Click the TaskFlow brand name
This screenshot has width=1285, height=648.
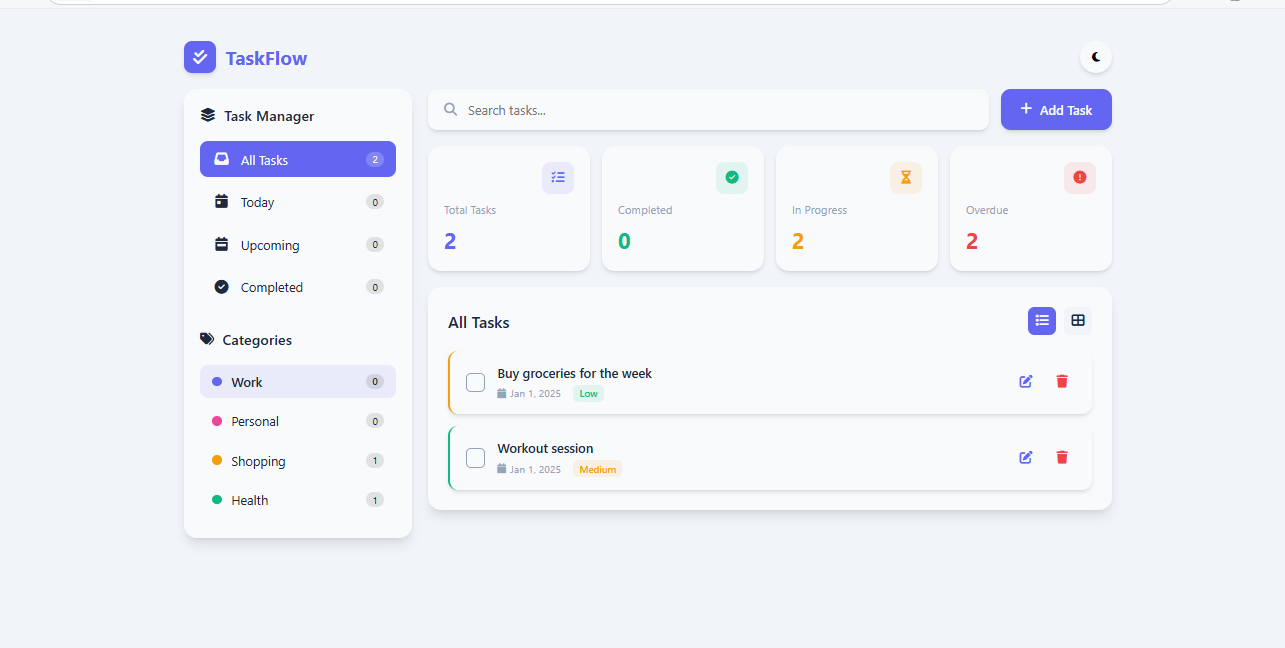point(266,58)
